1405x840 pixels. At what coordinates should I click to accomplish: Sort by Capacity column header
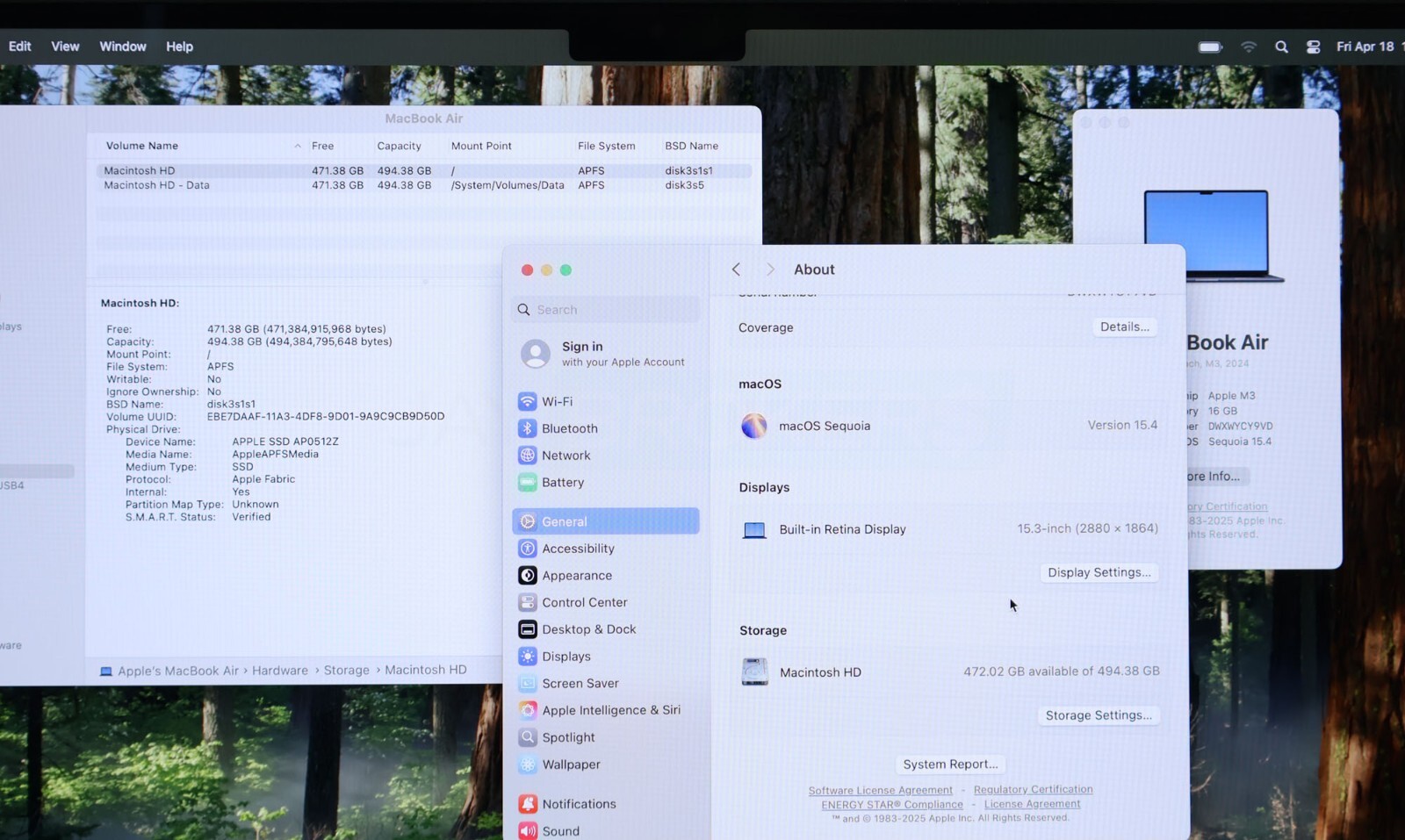click(399, 146)
